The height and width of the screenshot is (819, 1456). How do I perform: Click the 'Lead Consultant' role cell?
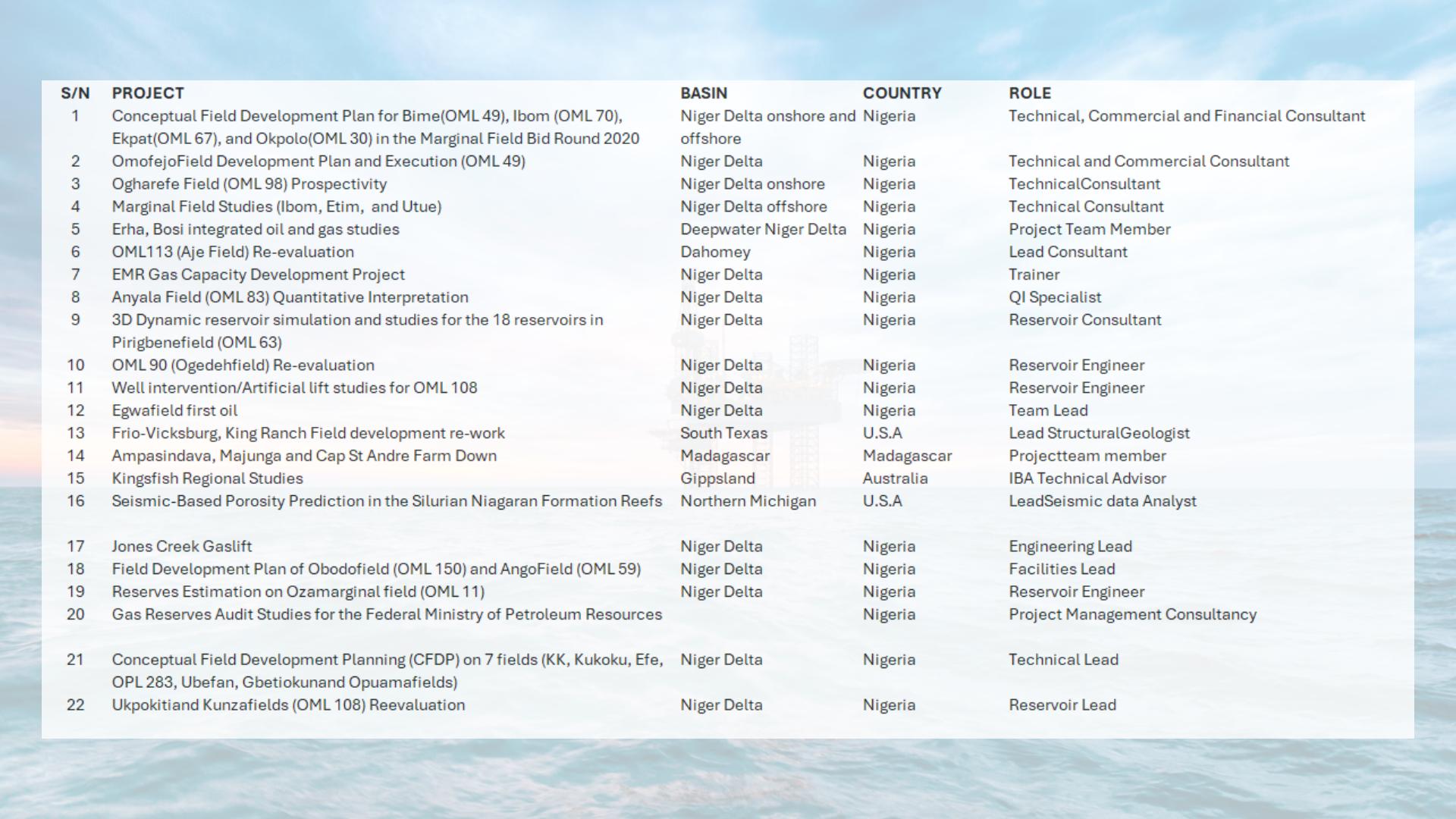[x=1068, y=252]
